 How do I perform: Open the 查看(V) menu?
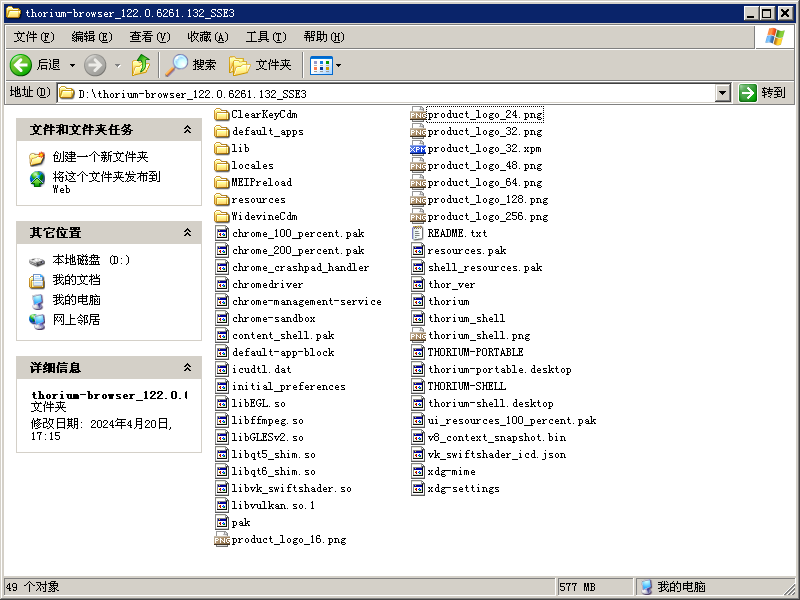point(149,37)
